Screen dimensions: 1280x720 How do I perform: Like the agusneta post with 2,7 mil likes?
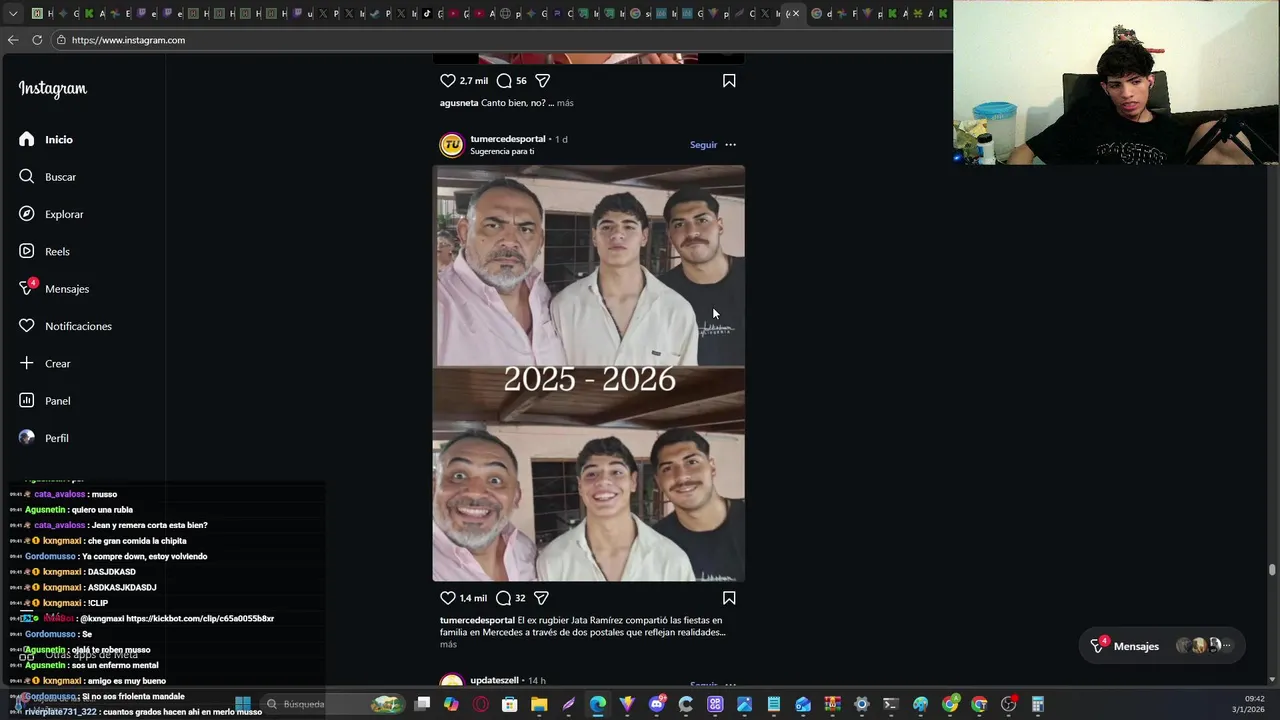[448, 81]
